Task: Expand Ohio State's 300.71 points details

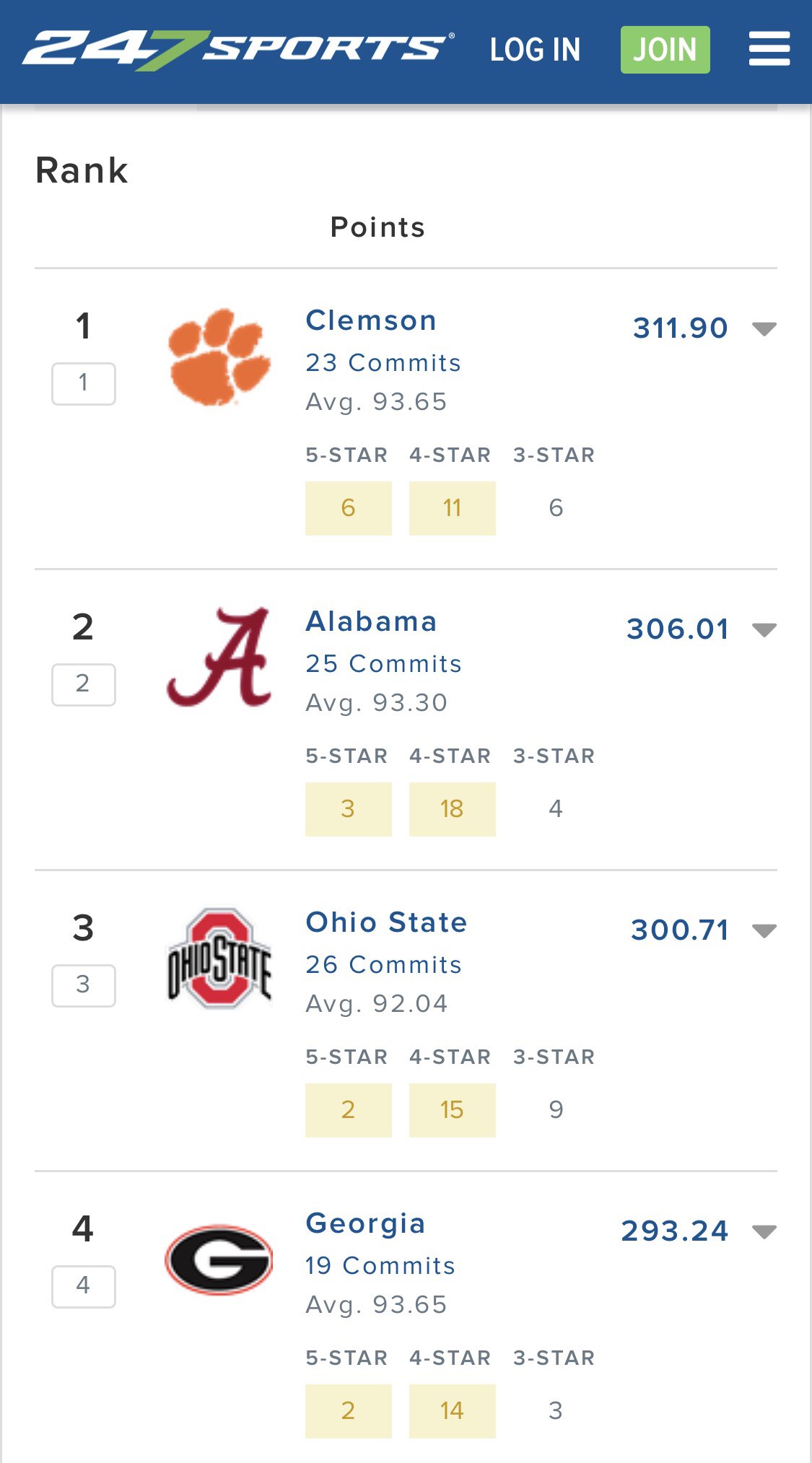Action: [x=764, y=931]
